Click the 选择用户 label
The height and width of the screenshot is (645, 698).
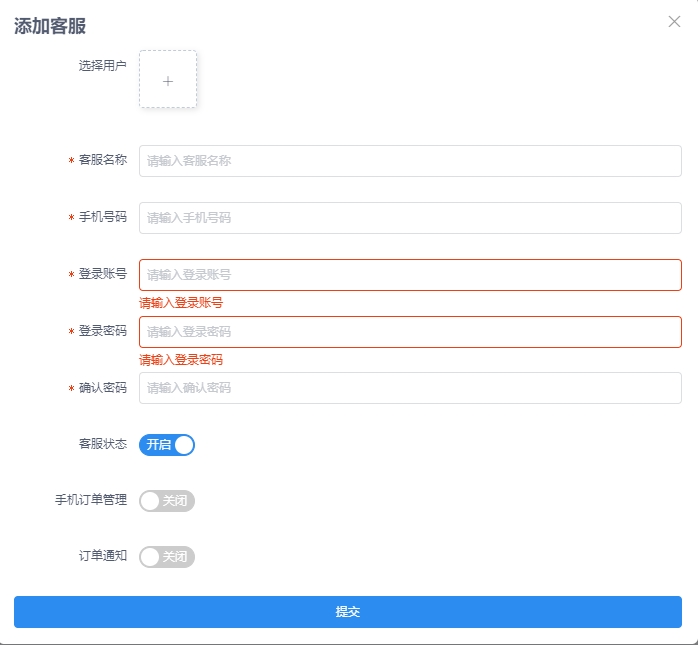(x=103, y=66)
